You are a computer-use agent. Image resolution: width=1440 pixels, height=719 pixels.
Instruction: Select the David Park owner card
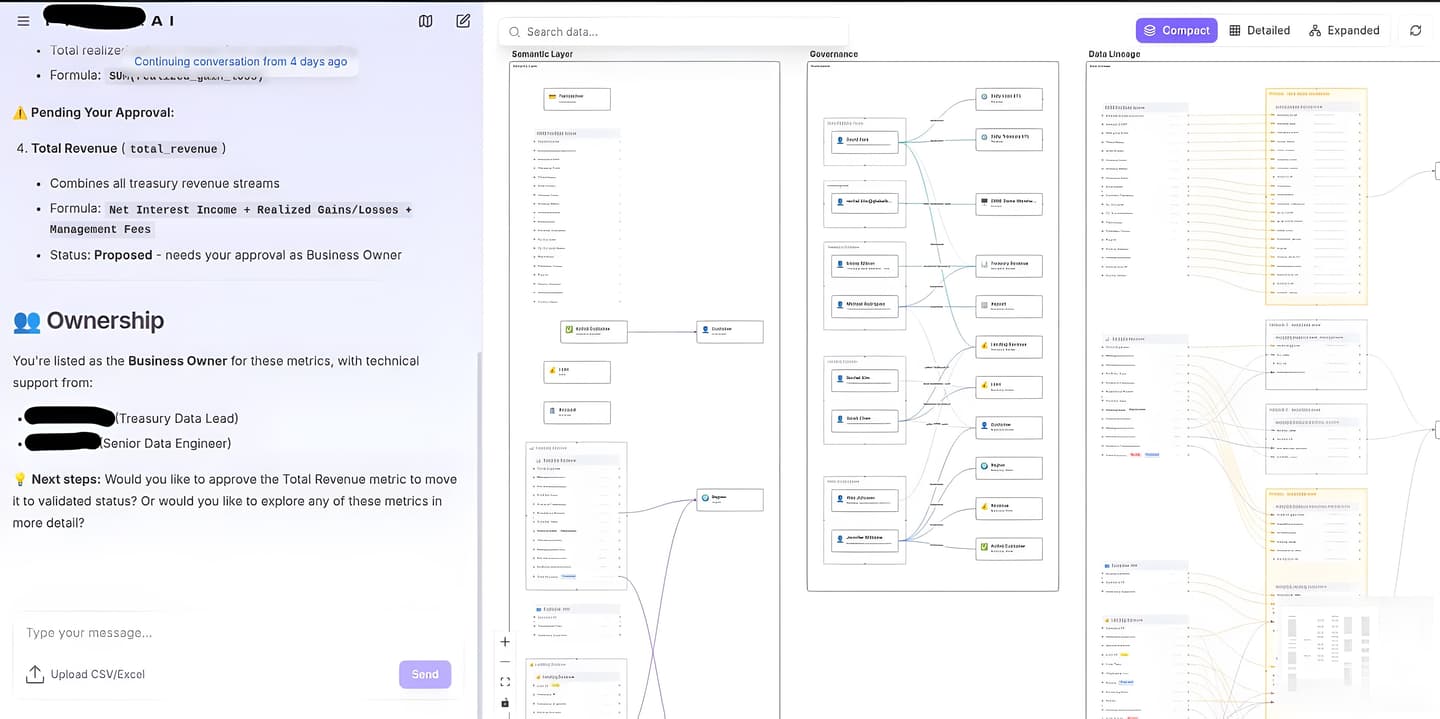click(864, 141)
